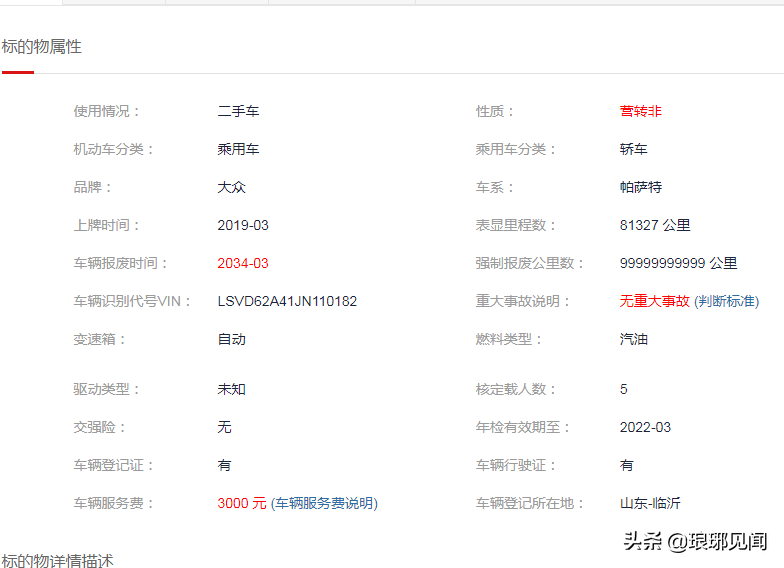Viewport: 784px width, 568px height.
Task: Click the 交强险 value 无
Action: pyautogui.click(x=224, y=427)
